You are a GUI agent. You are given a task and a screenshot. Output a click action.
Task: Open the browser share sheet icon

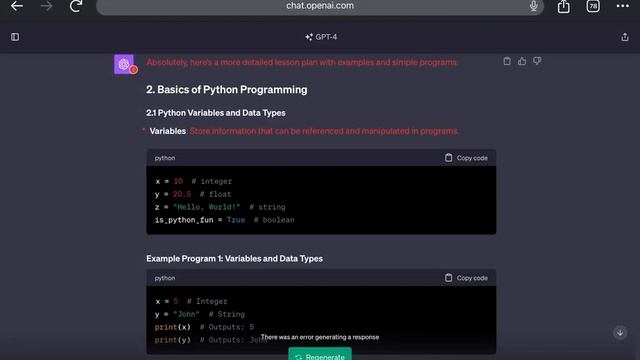point(564,6)
